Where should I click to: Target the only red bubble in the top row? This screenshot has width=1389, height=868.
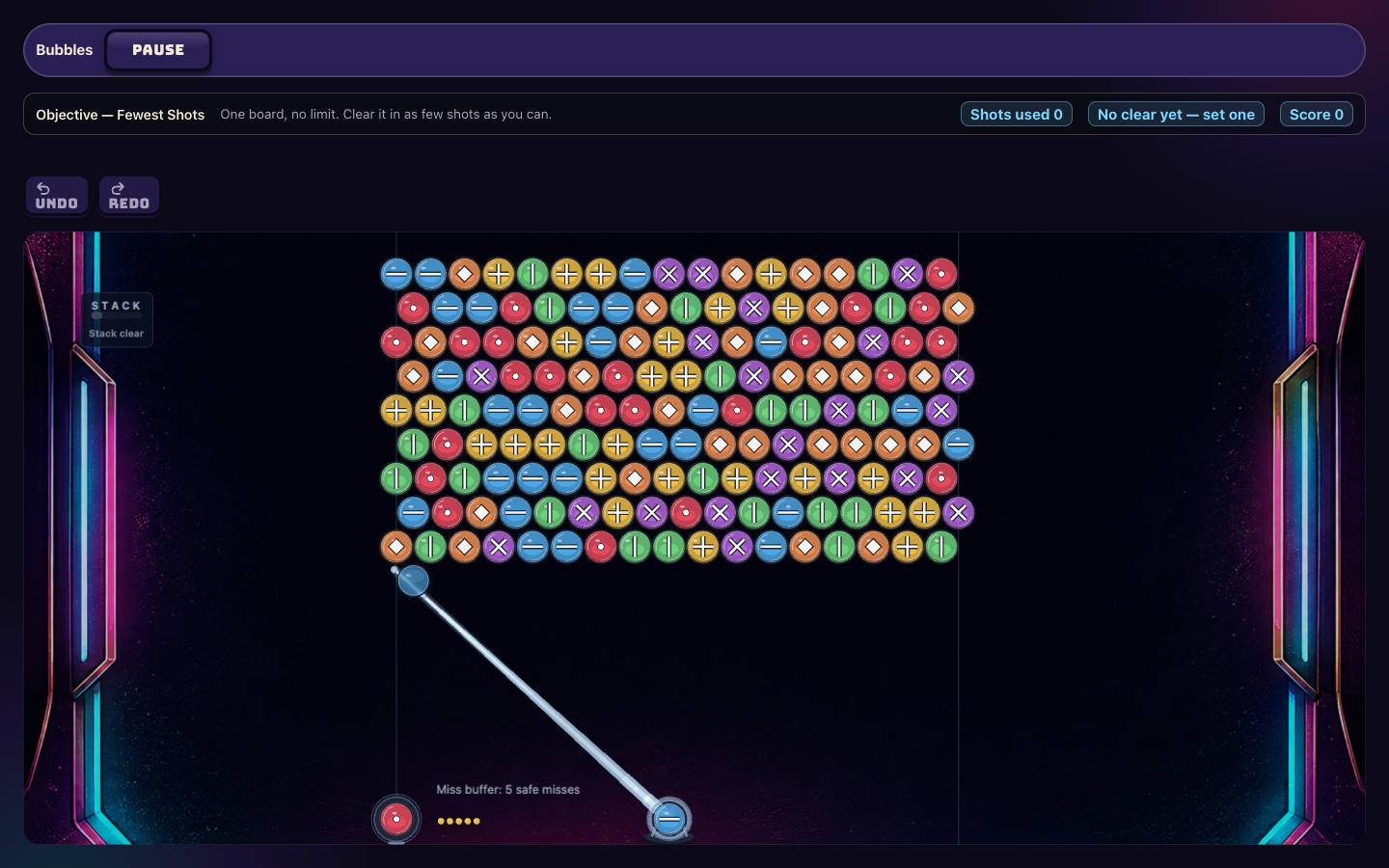(941, 274)
